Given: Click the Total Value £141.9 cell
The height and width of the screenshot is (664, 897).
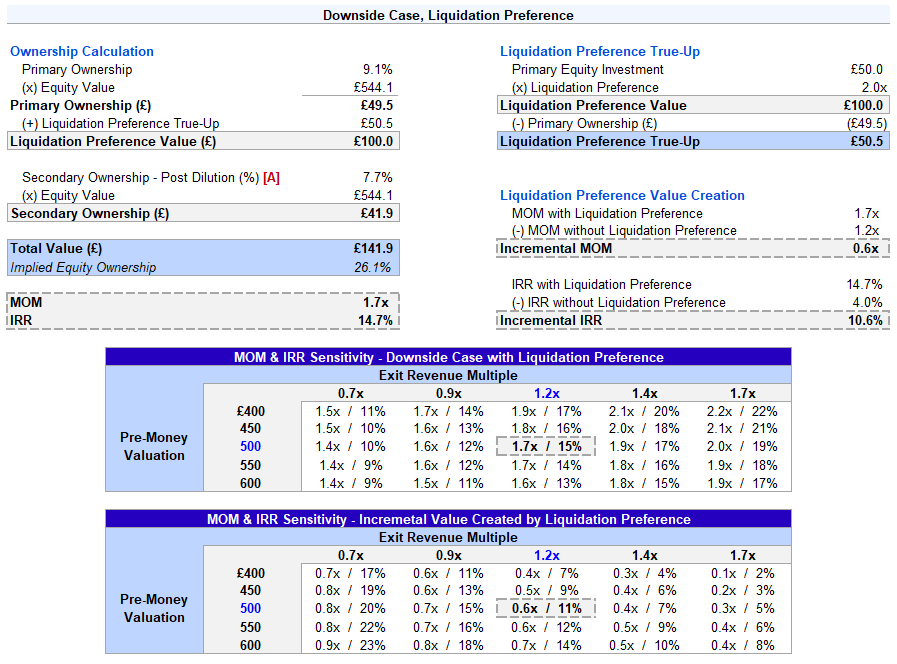Looking at the screenshot, I should click(372, 249).
